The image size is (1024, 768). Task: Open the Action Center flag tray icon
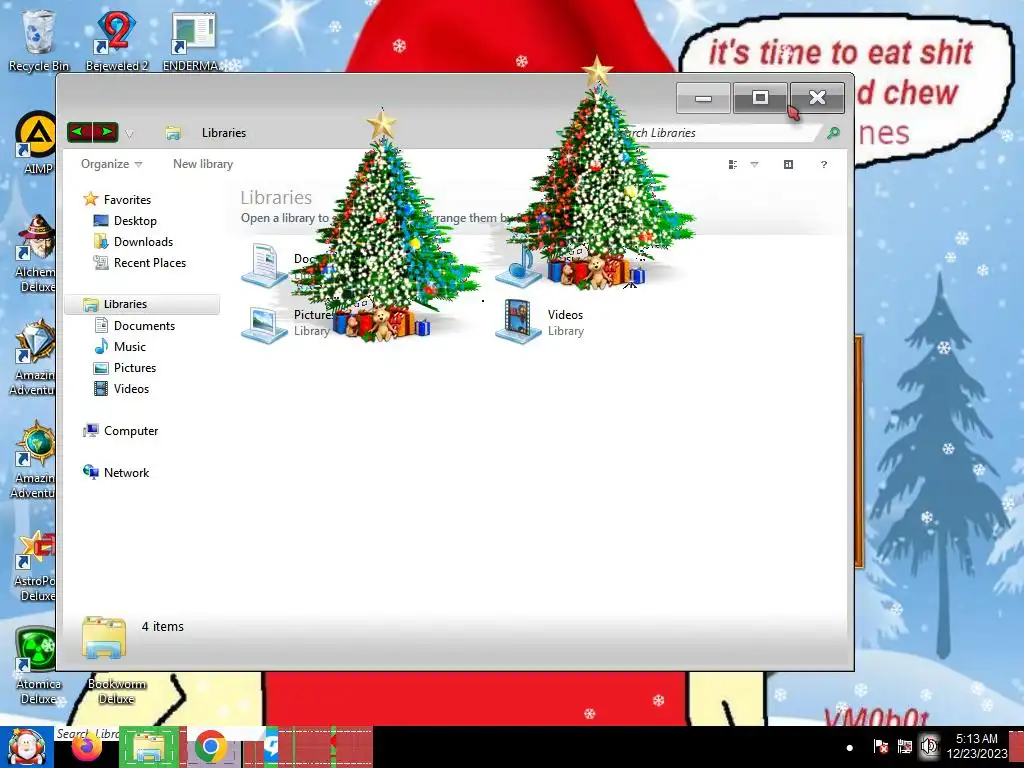(880, 746)
